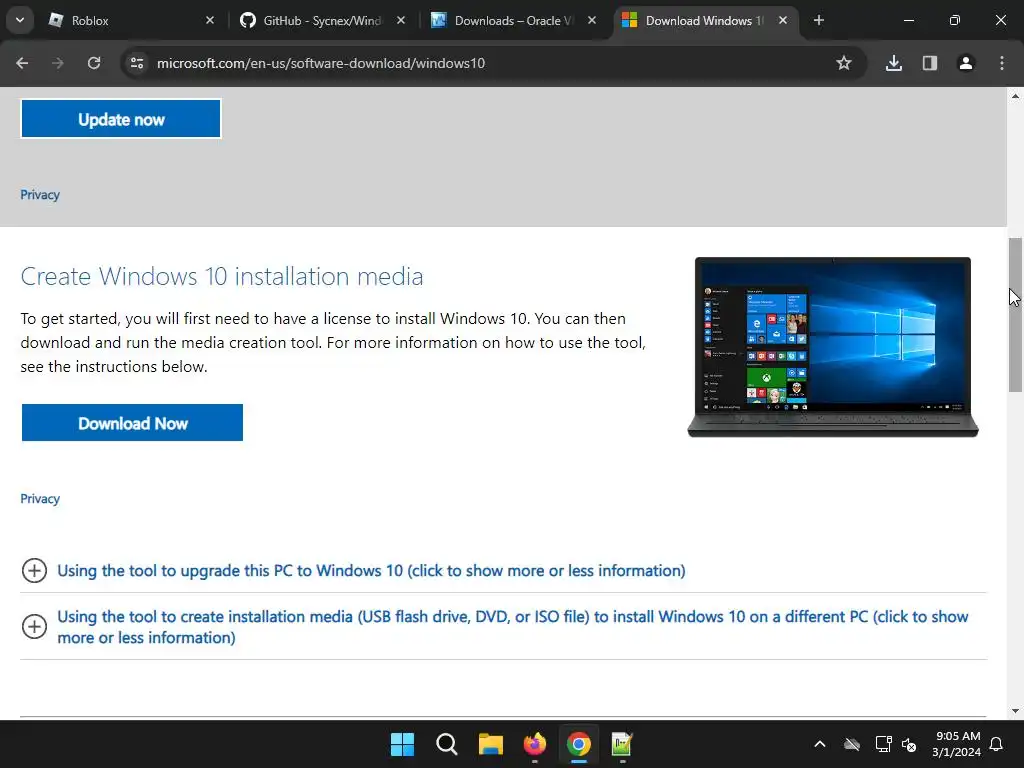
Task: Expand 'Using the tool to upgrade this PC' section
Action: tap(371, 570)
